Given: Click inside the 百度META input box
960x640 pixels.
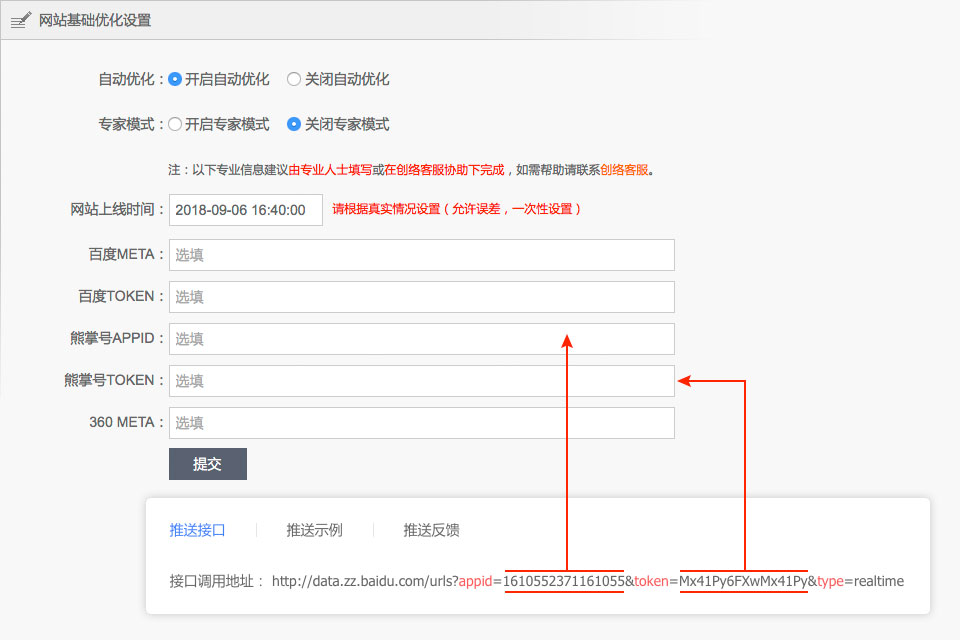Looking at the screenshot, I should point(421,254).
